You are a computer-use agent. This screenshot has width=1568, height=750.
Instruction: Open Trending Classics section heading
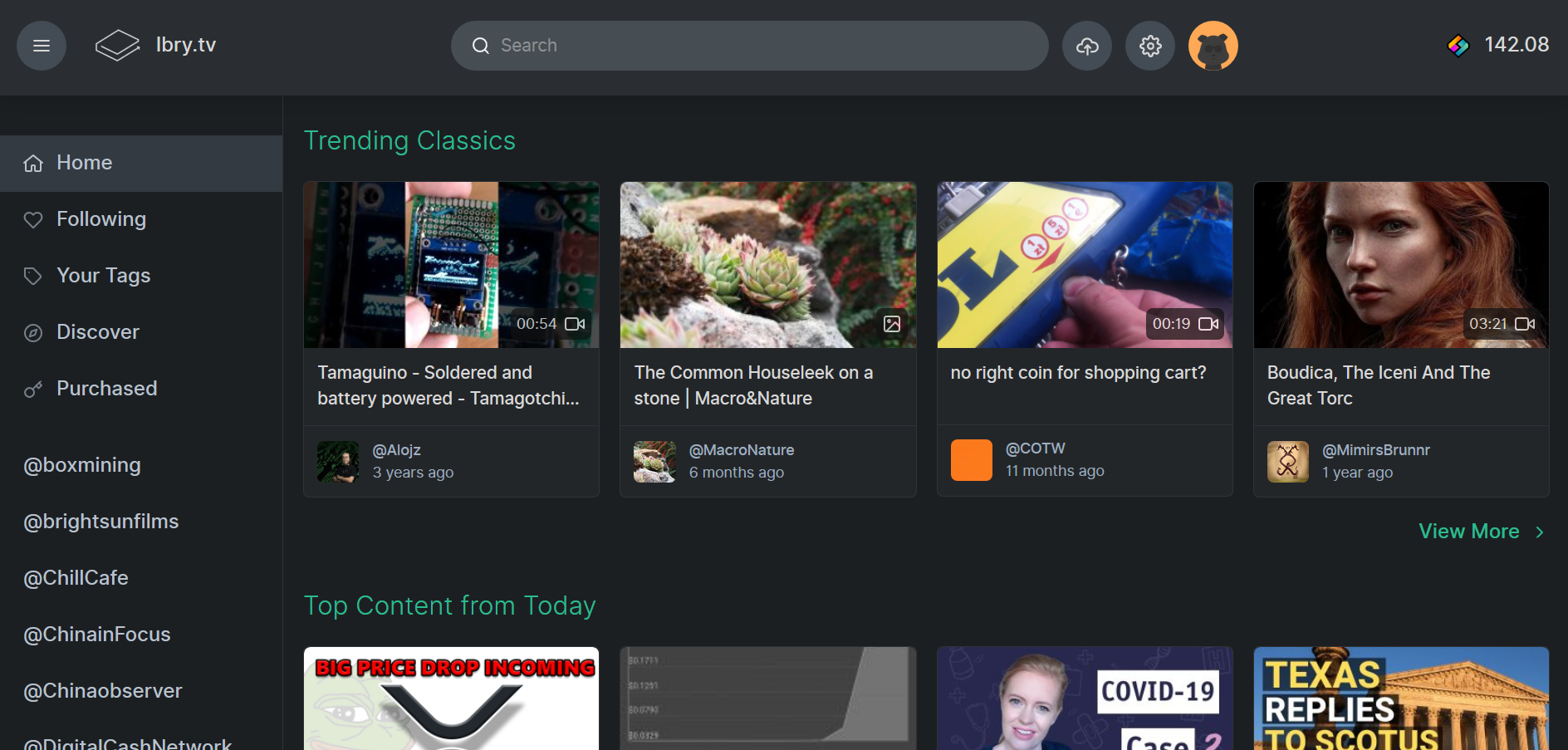pyautogui.click(x=409, y=141)
